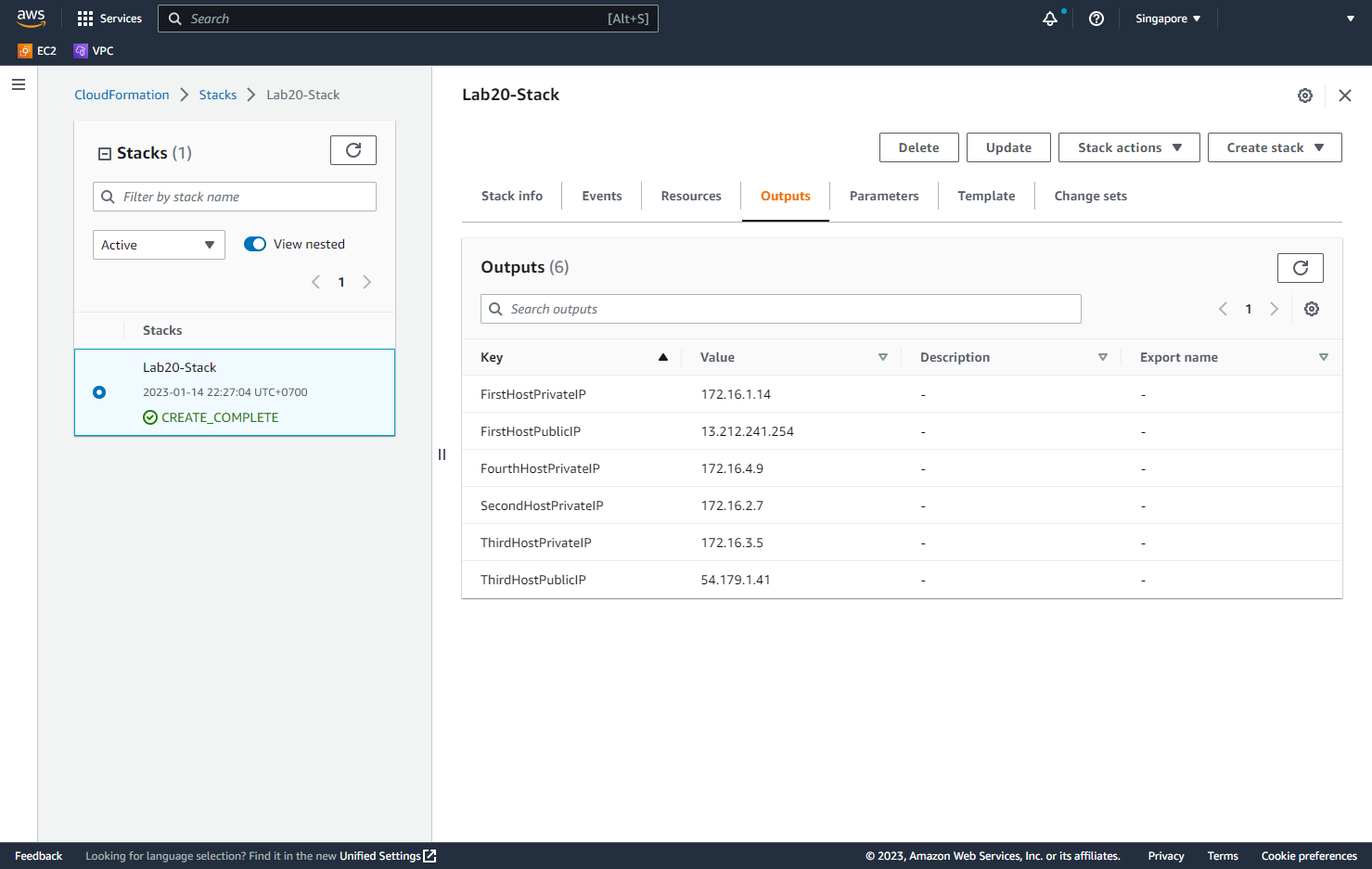
Task: Click the Filter by stack name field
Action: 235,197
